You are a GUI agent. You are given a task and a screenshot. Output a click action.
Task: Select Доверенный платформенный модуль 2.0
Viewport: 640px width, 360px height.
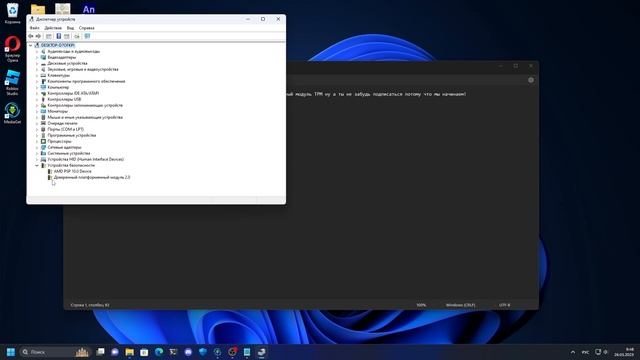[x=92, y=178]
